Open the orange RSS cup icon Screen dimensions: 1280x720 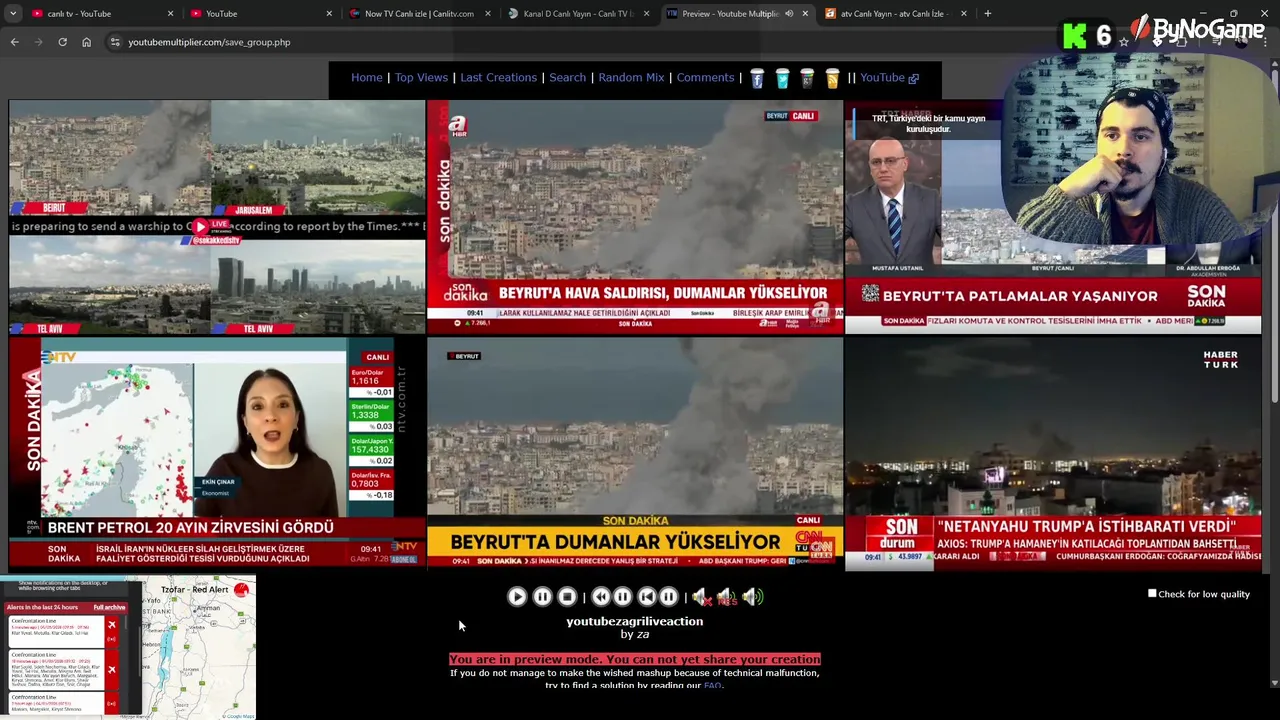832,78
